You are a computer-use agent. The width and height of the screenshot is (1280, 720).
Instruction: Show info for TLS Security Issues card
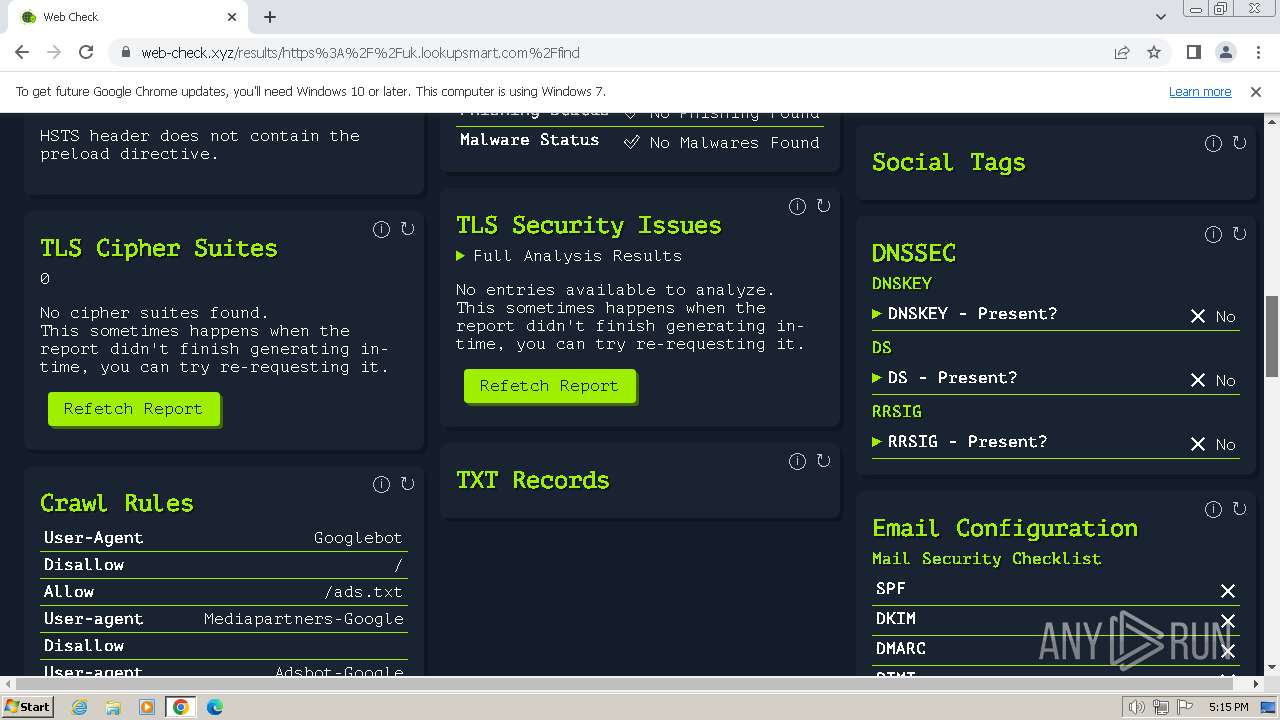[797, 206]
